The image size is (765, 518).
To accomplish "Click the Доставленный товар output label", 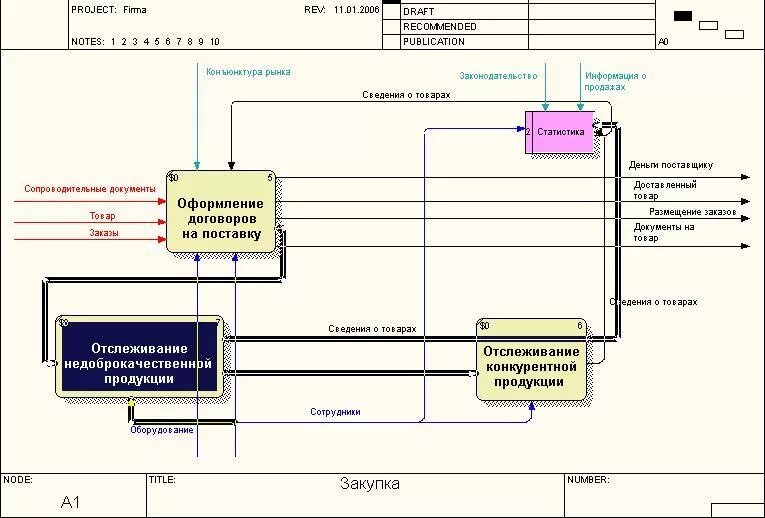I will (664, 190).
